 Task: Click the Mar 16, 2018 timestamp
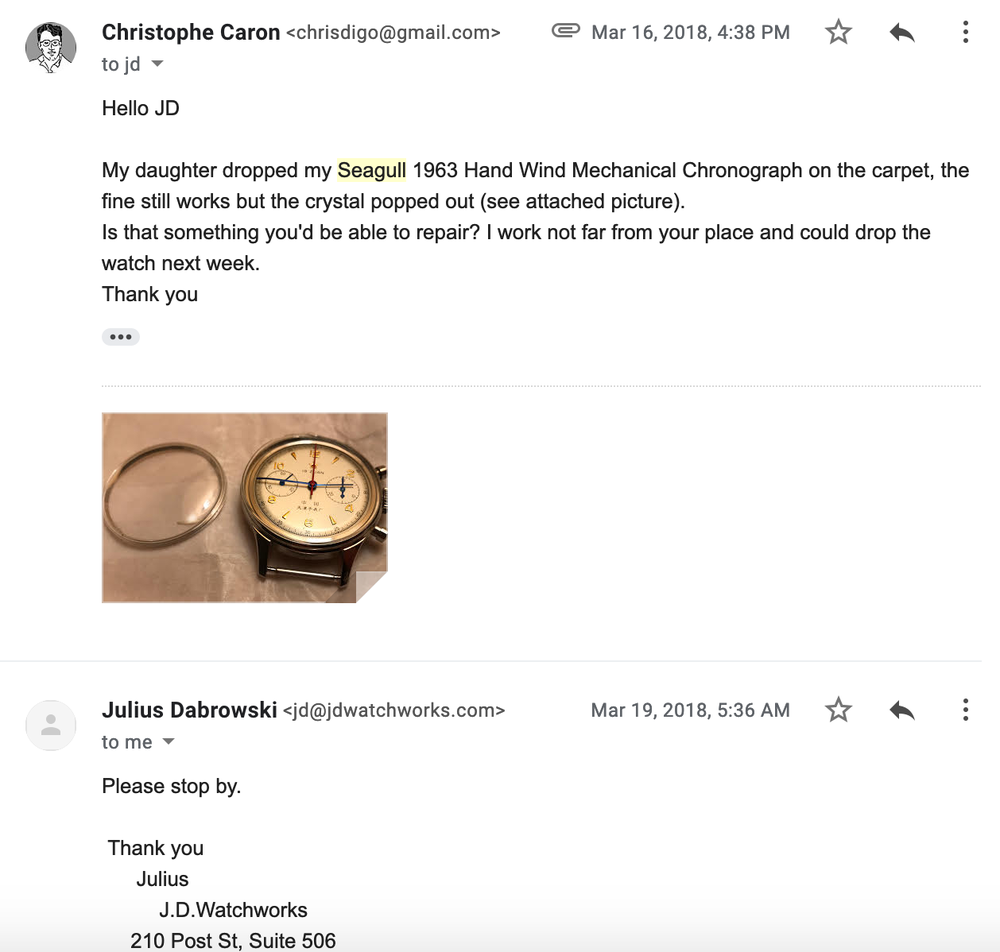pos(690,33)
